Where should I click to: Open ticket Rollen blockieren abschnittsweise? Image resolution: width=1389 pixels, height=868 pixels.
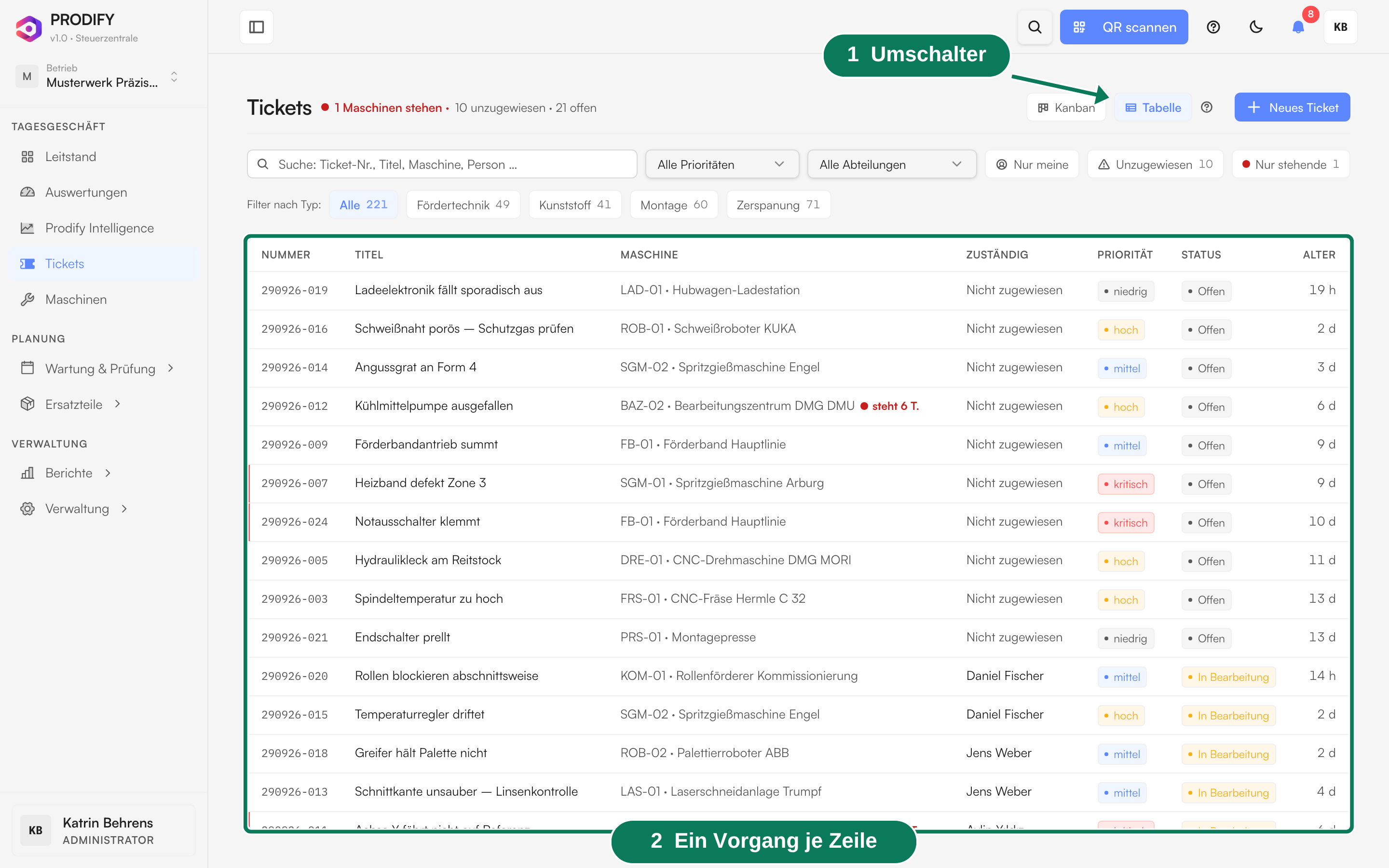pos(798,676)
